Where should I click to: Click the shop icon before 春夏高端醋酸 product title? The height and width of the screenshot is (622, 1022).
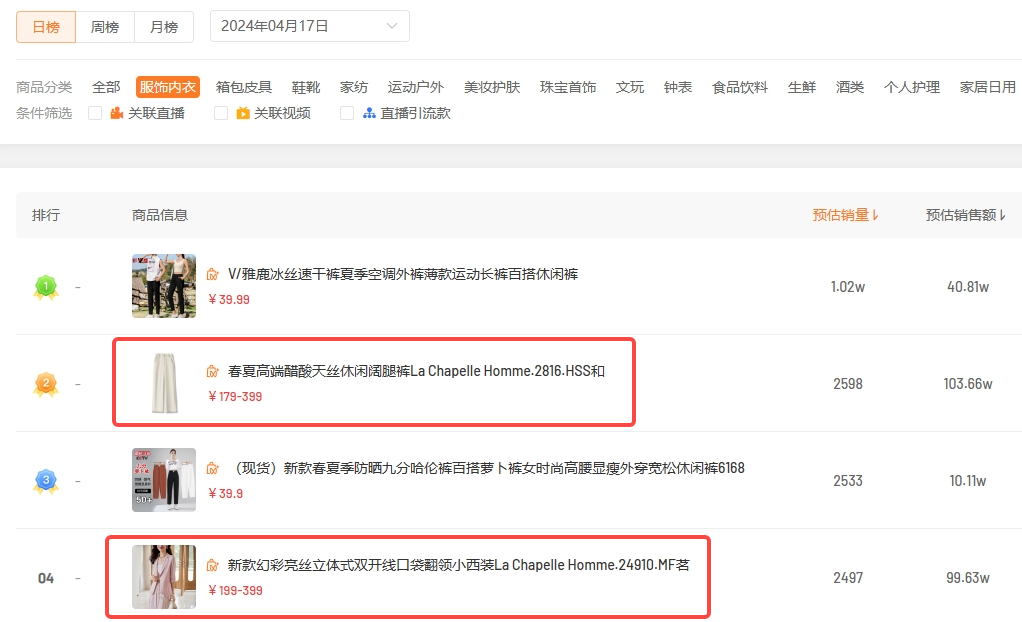click(x=212, y=371)
